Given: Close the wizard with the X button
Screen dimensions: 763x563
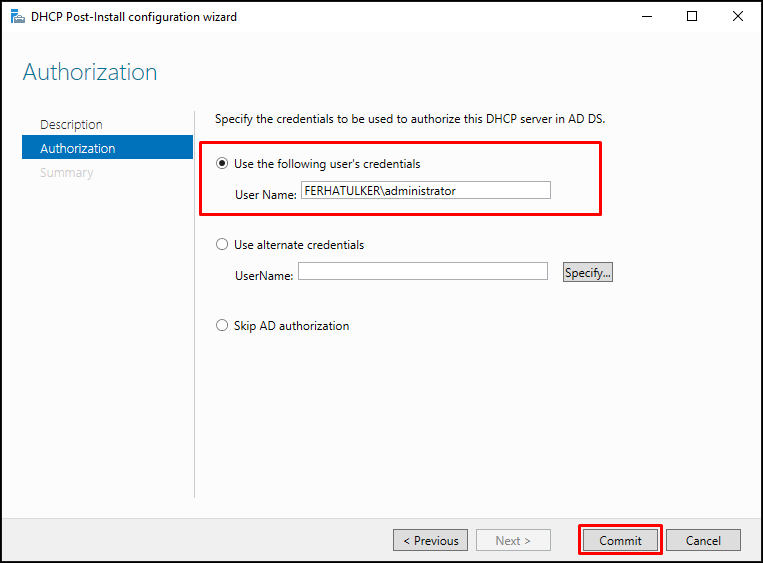Looking at the screenshot, I should [x=737, y=17].
